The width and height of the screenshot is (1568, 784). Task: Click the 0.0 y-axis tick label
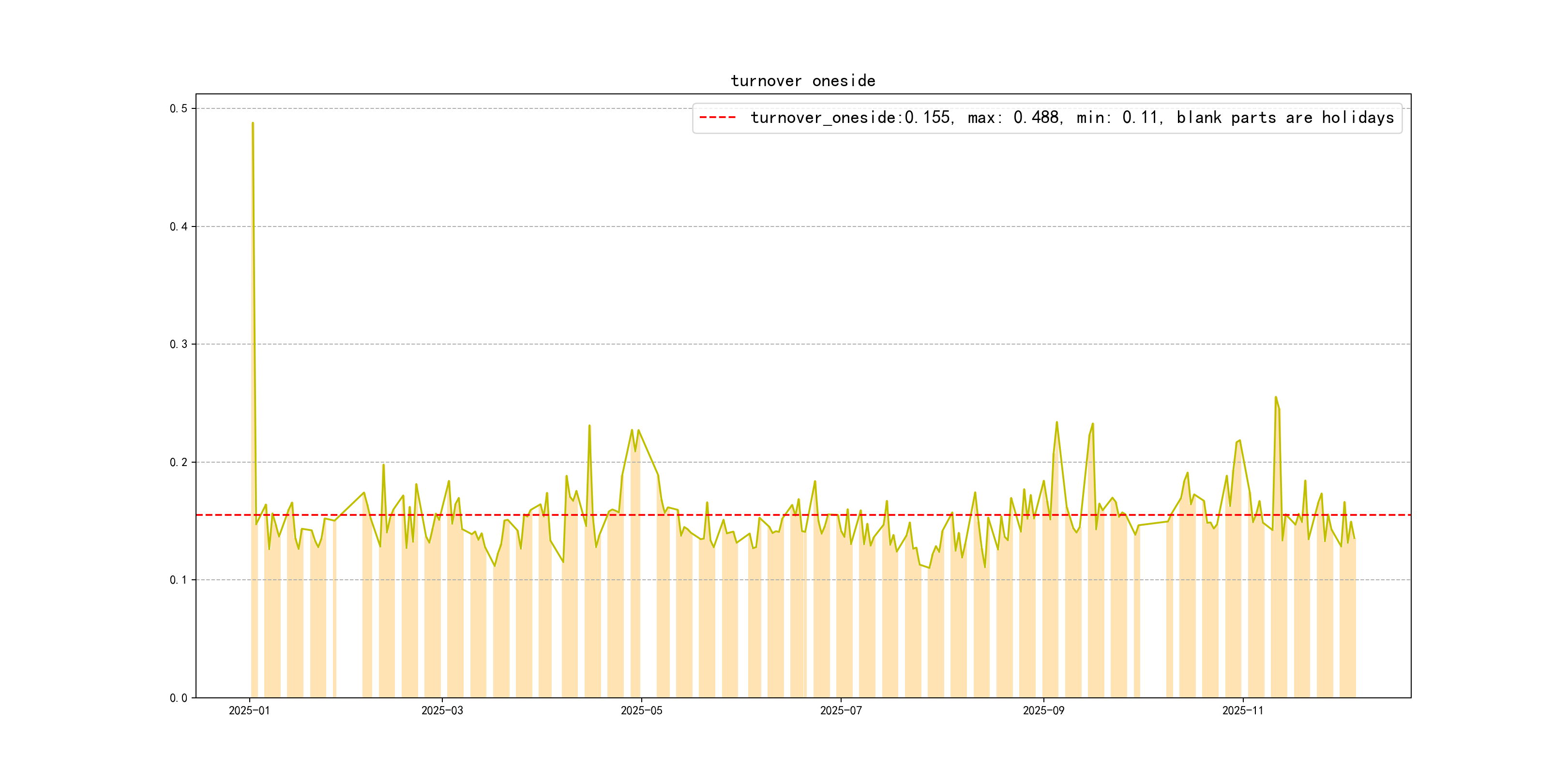tap(178, 697)
